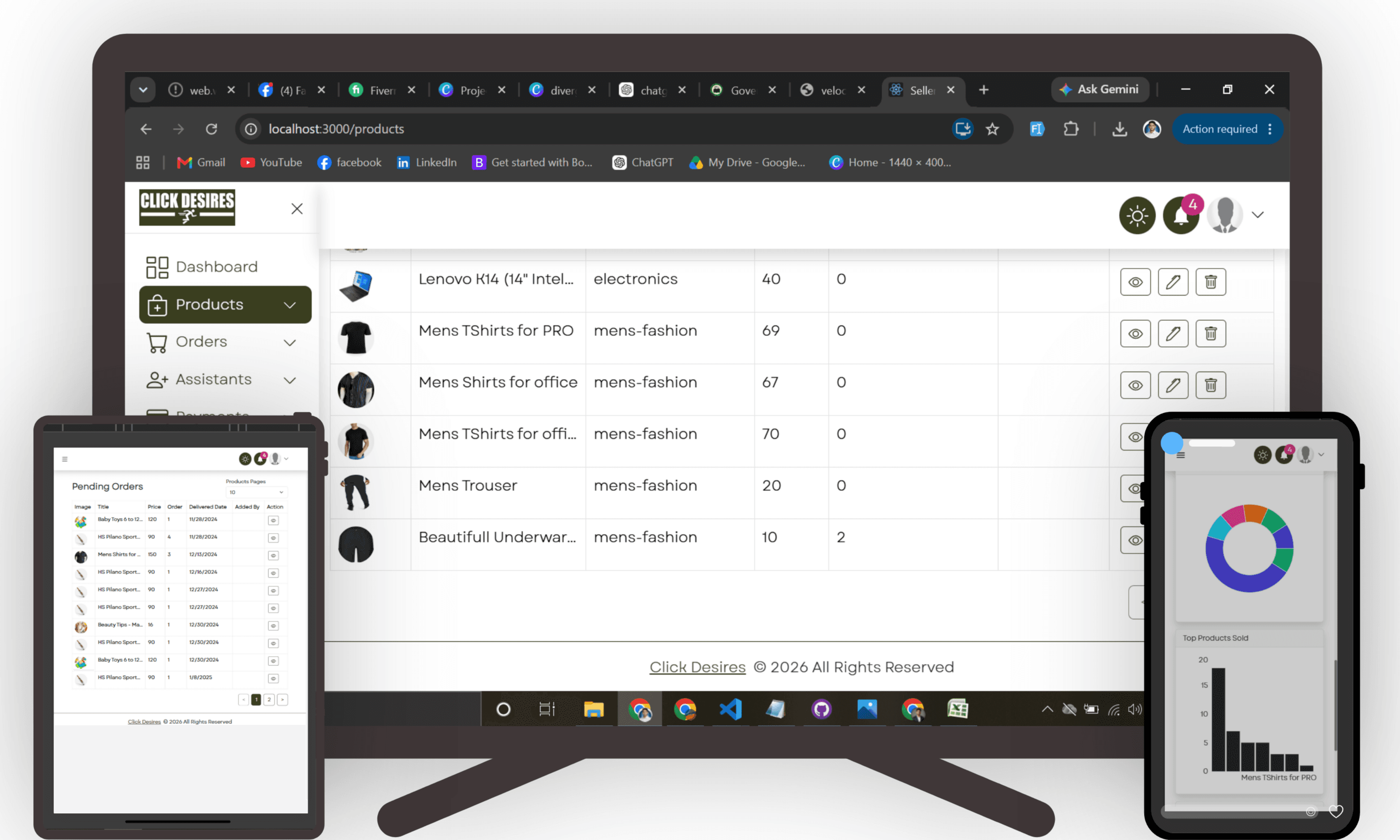This screenshot has height=840, width=1400.
Task: Open Visual Studio Code from the taskbar
Action: point(730,709)
